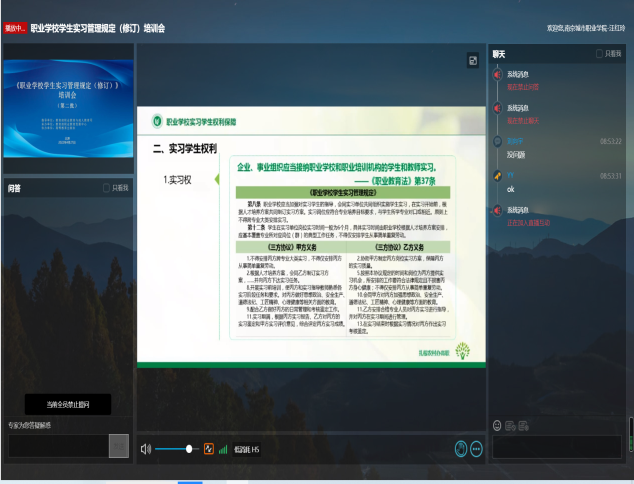Click the orange line-switch icon by the volume slider

pos(209,449)
